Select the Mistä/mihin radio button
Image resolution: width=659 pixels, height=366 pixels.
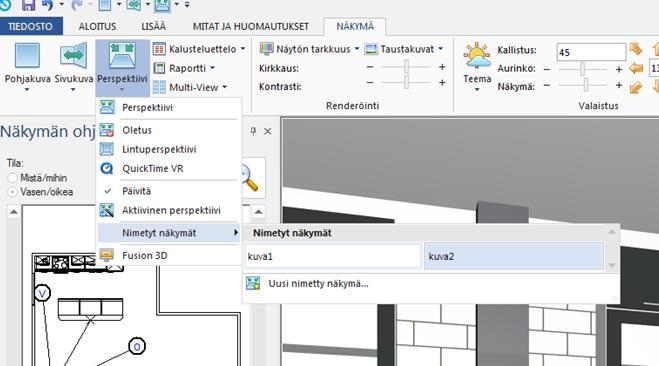[x=13, y=178]
